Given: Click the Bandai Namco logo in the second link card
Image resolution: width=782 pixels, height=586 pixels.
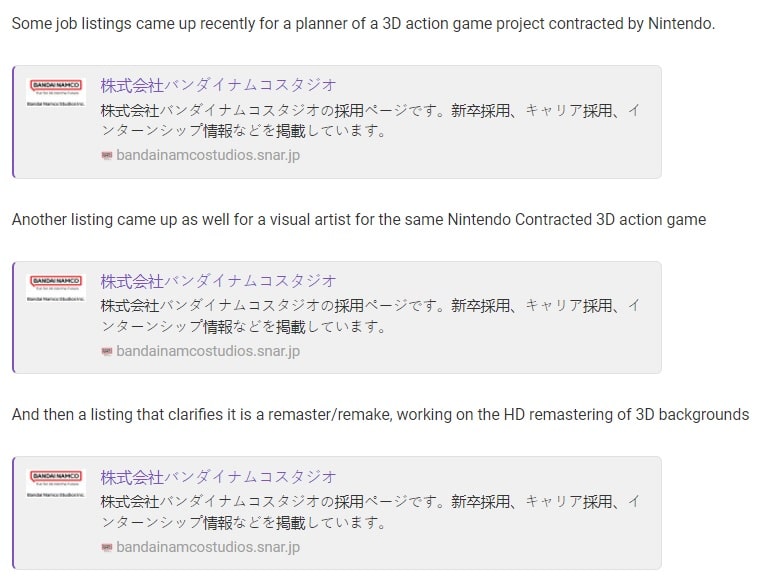Looking at the screenshot, I should [56, 288].
